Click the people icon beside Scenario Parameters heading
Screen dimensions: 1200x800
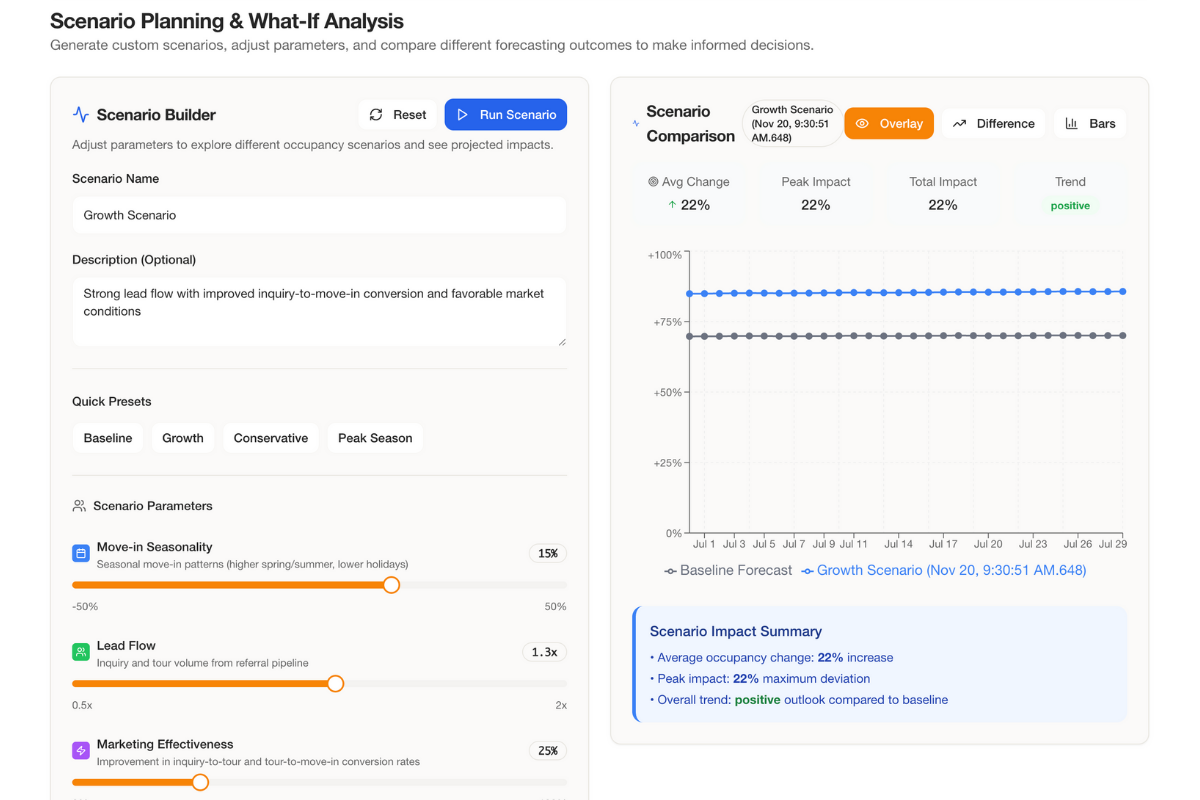coord(80,505)
